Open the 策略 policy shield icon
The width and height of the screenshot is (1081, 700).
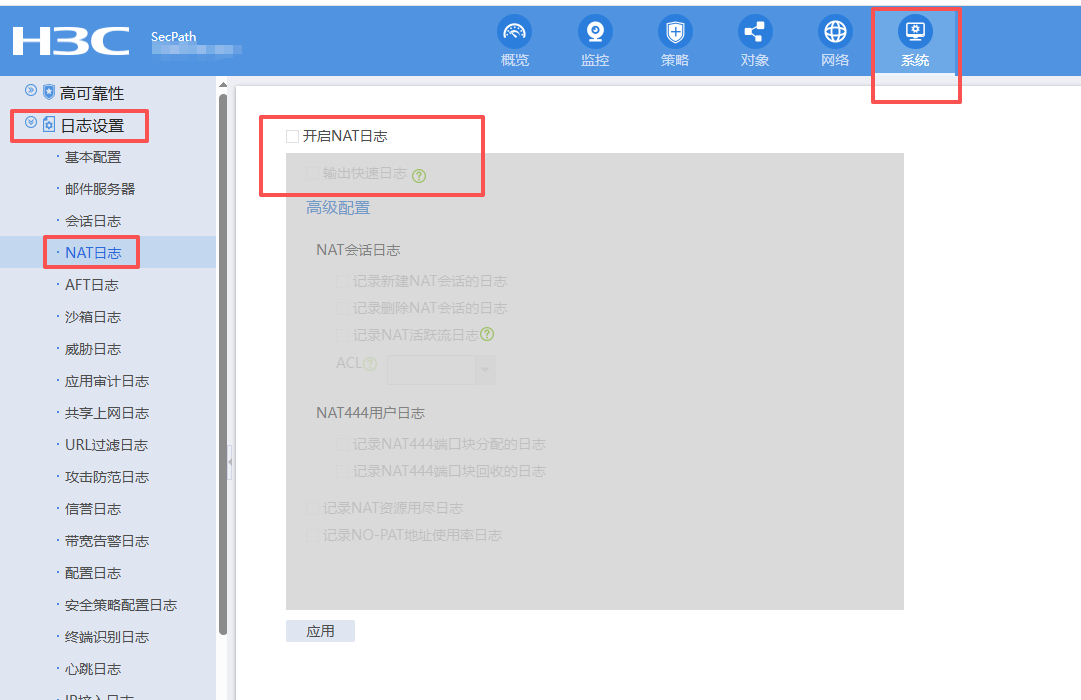tap(675, 33)
